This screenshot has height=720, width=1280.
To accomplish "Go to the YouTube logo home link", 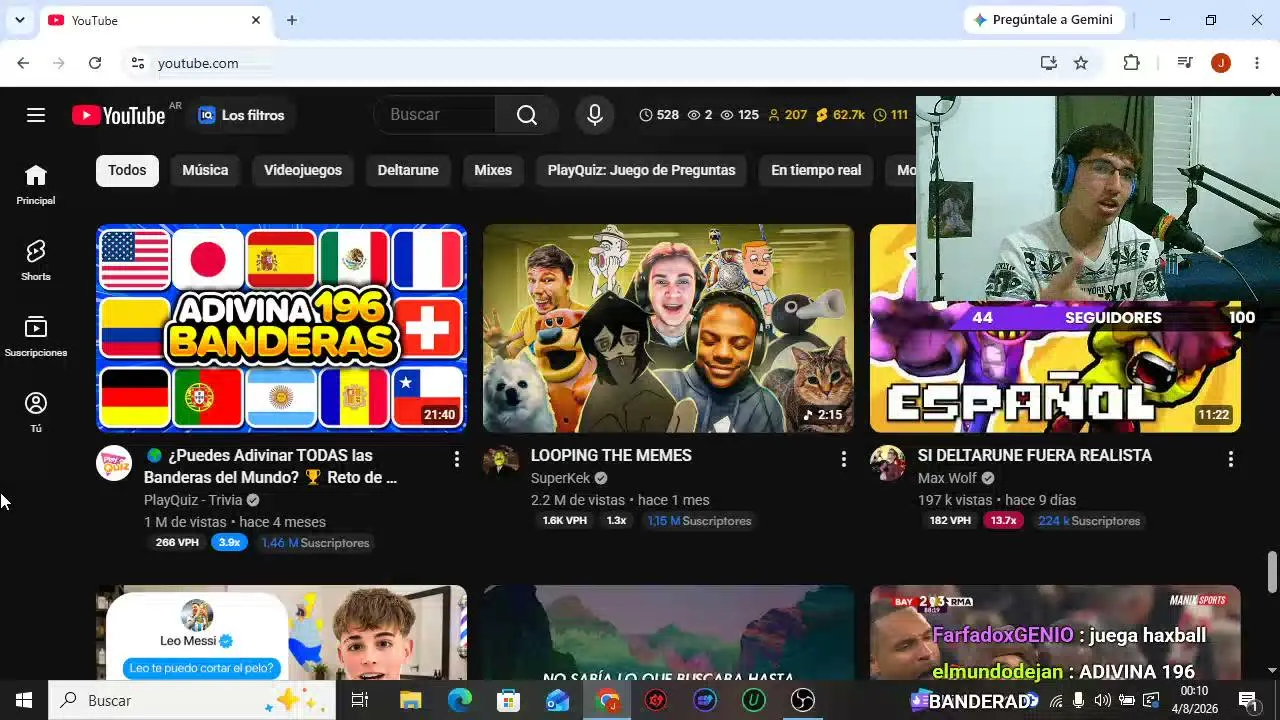I will 119,116.
